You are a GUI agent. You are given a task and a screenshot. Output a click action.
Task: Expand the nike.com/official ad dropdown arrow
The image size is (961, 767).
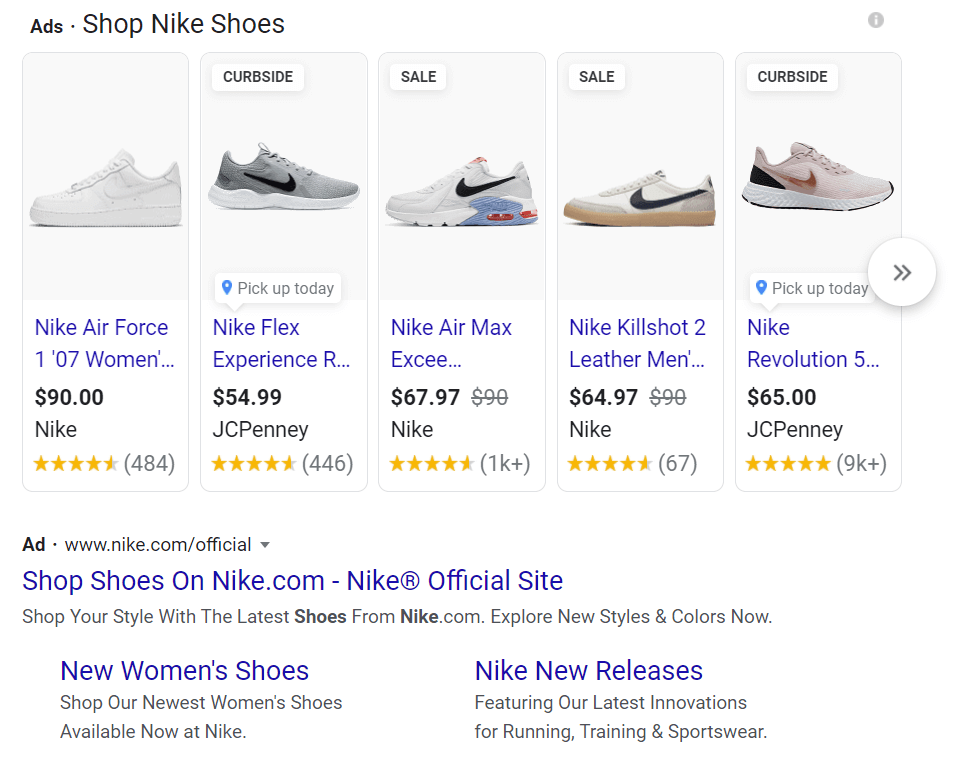click(x=265, y=545)
